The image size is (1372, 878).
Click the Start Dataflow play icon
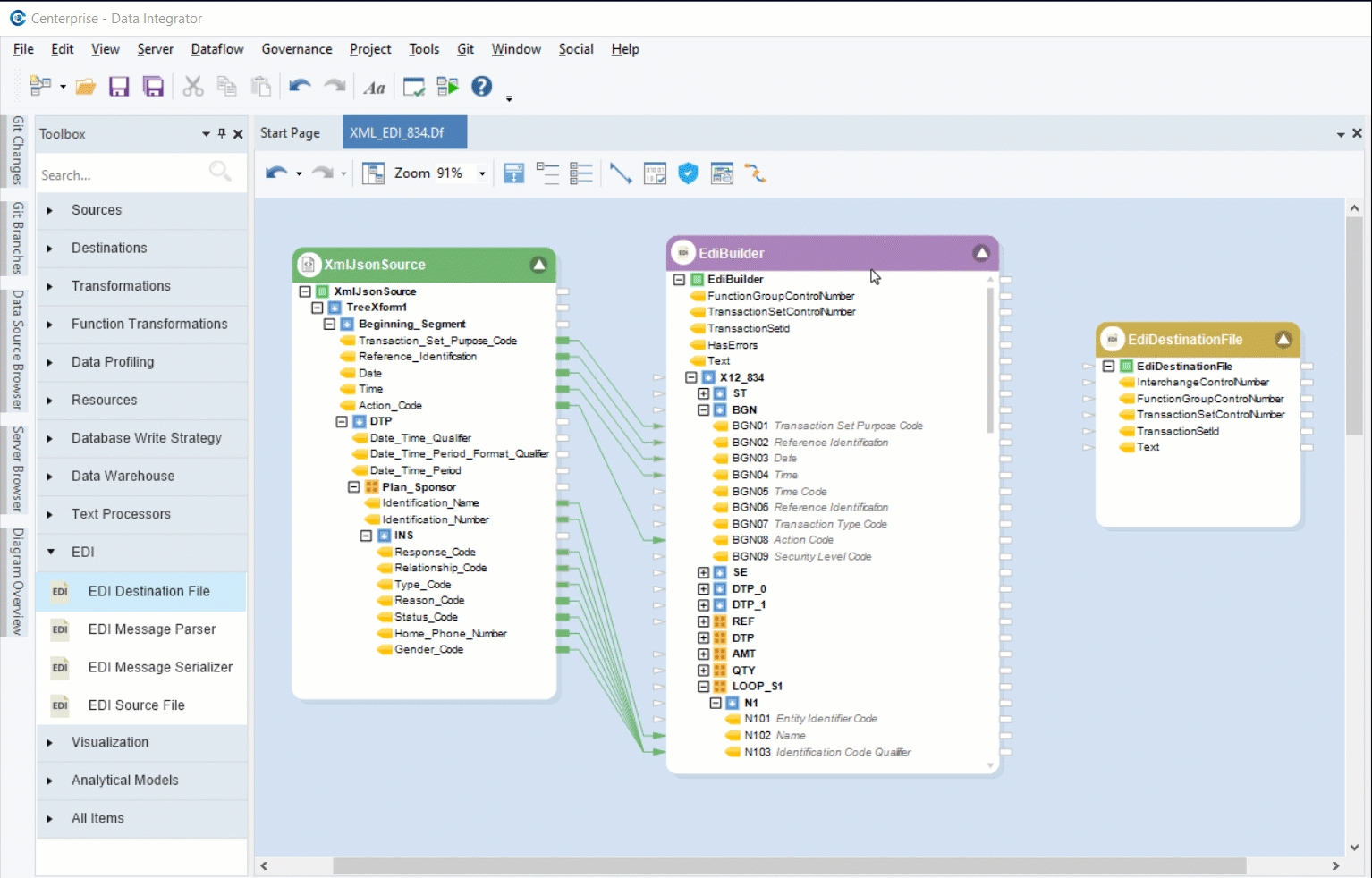click(447, 87)
